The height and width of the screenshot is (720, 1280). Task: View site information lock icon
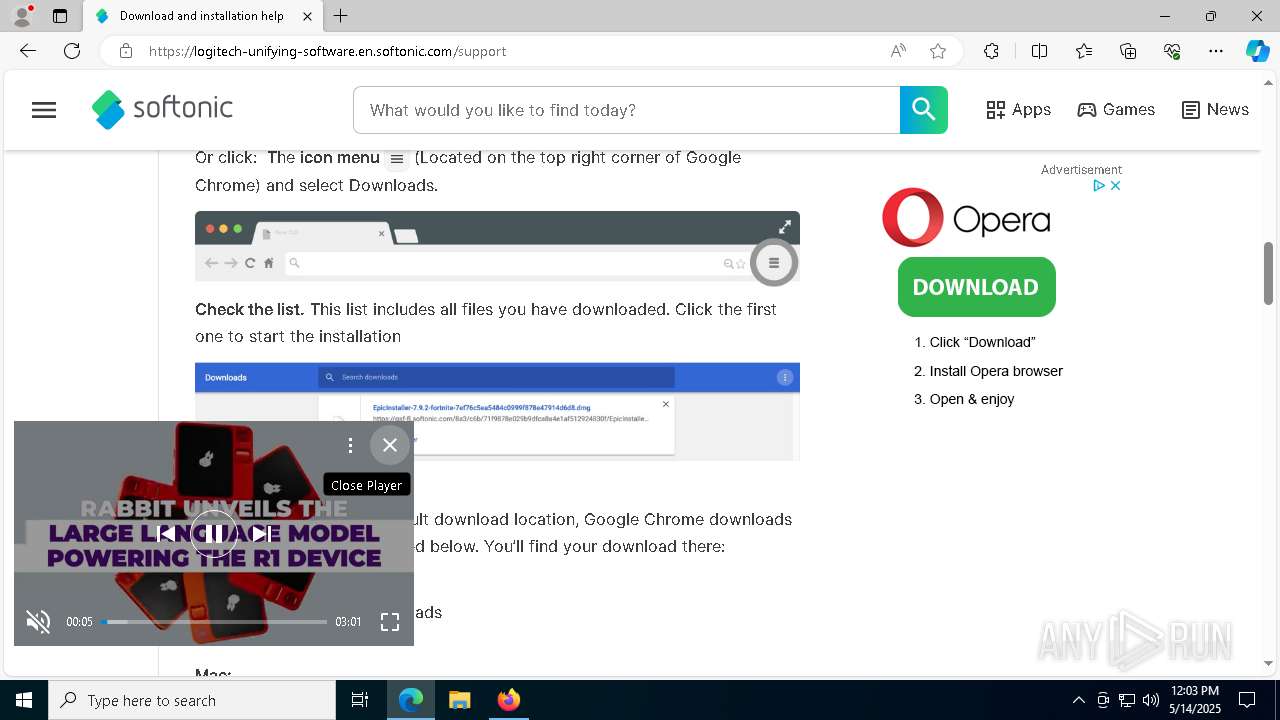point(126,51)
